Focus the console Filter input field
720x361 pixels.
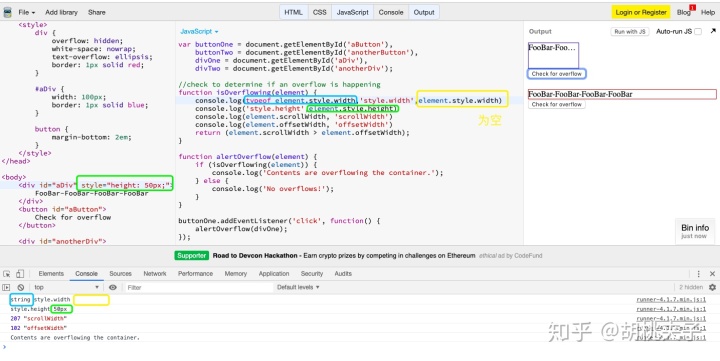198,288
